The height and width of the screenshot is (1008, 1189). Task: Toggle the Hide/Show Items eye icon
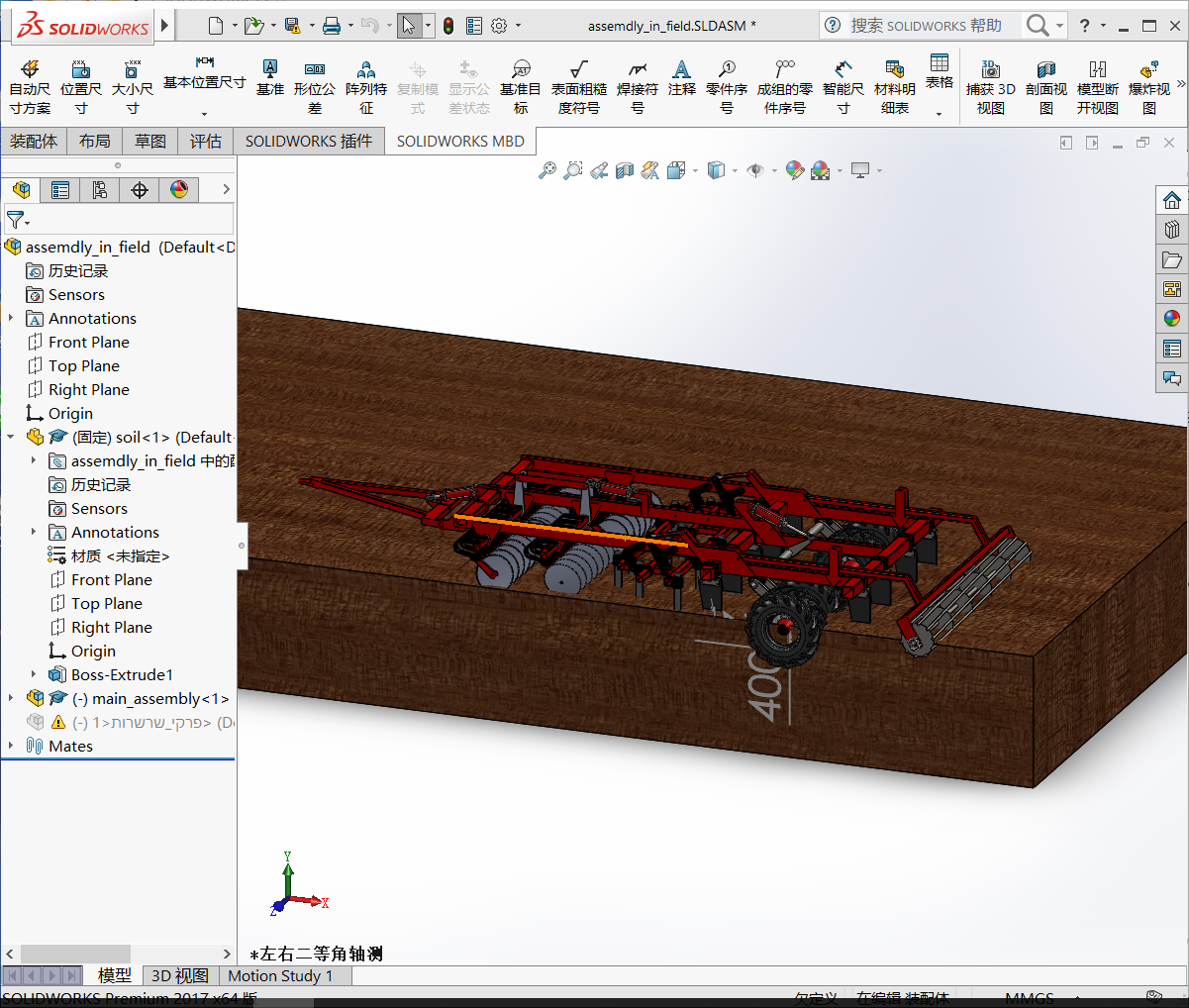[755, 170]
